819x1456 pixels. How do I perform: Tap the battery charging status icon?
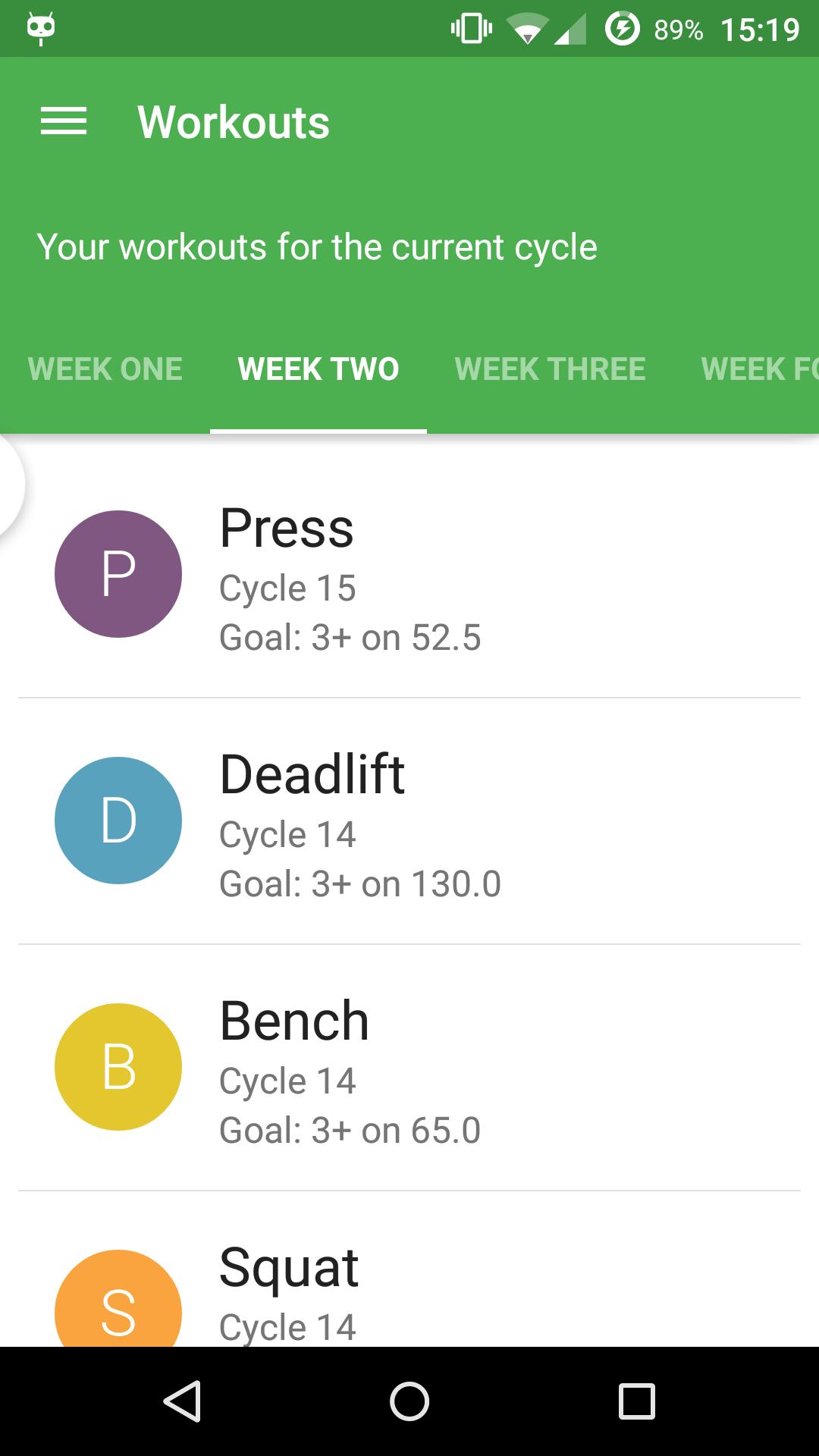coord(623,30)
